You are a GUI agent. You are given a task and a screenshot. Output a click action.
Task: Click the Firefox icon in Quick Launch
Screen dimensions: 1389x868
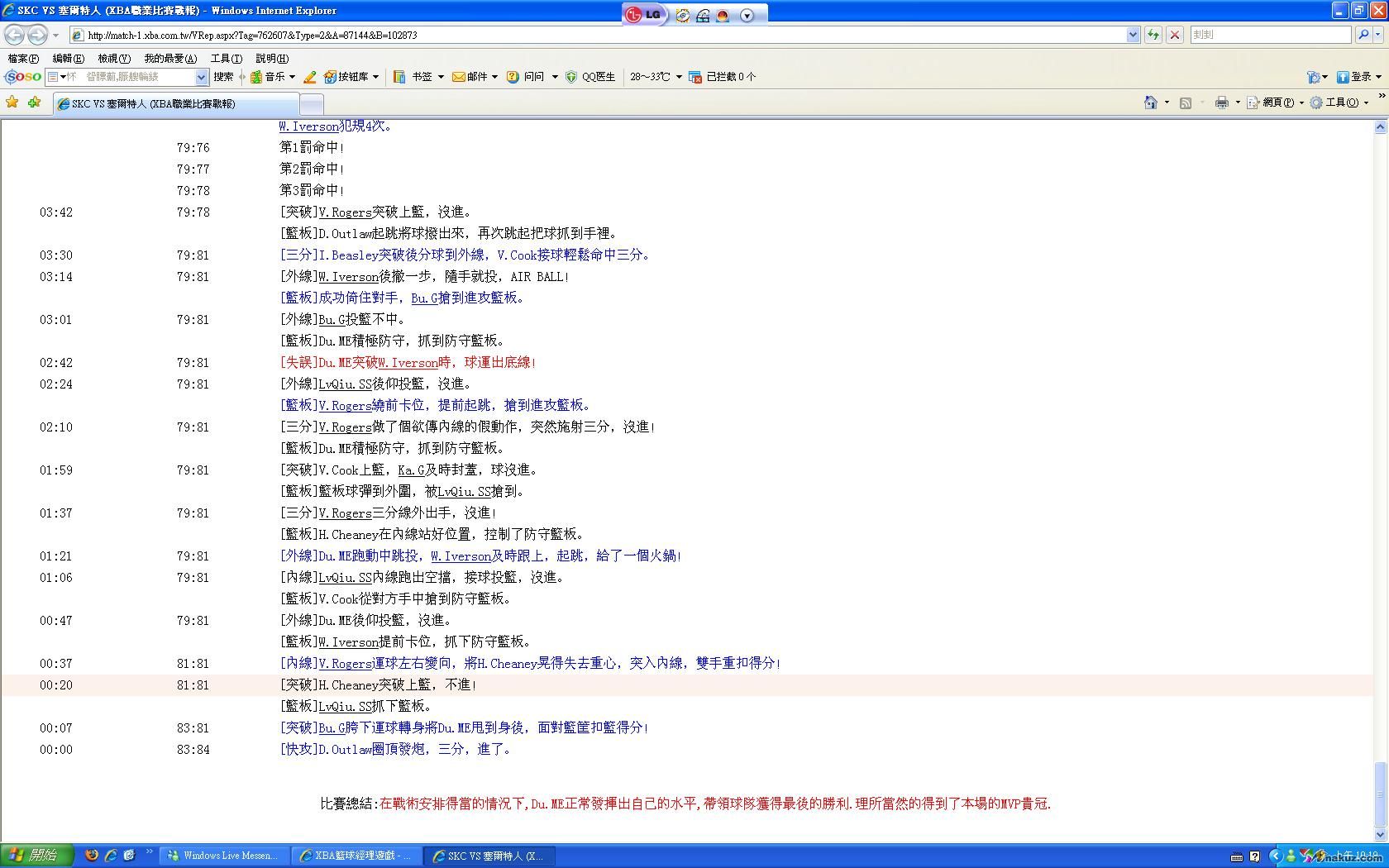92,856
